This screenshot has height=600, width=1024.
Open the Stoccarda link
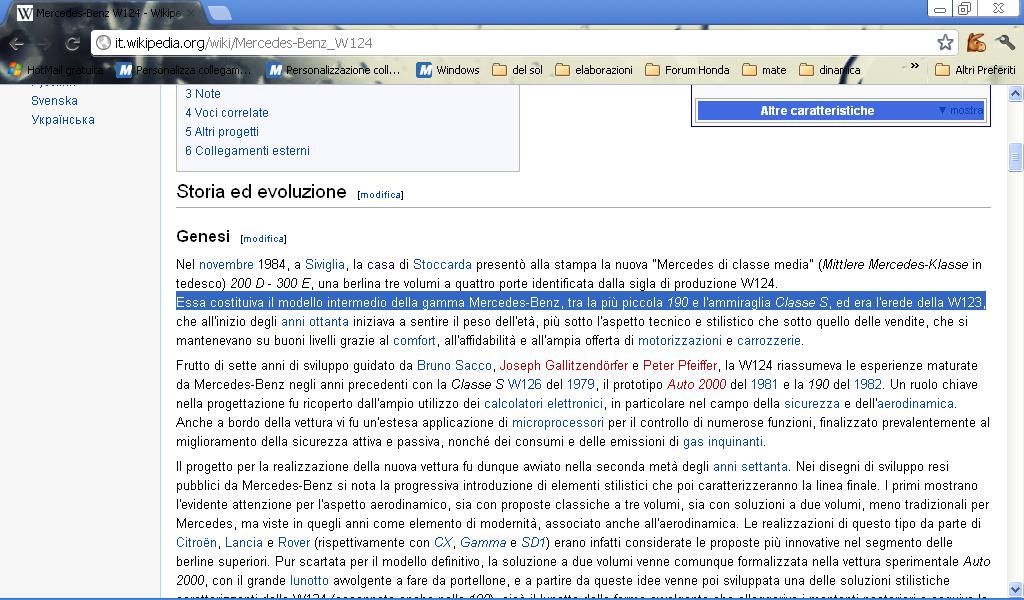pos(442,264)
